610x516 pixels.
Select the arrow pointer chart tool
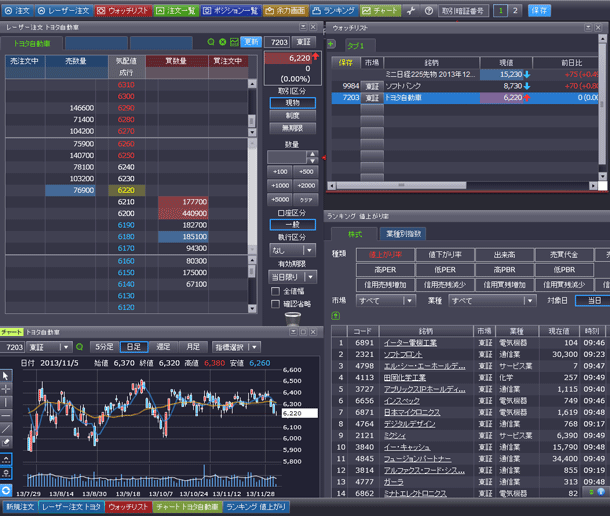point(6,376)
